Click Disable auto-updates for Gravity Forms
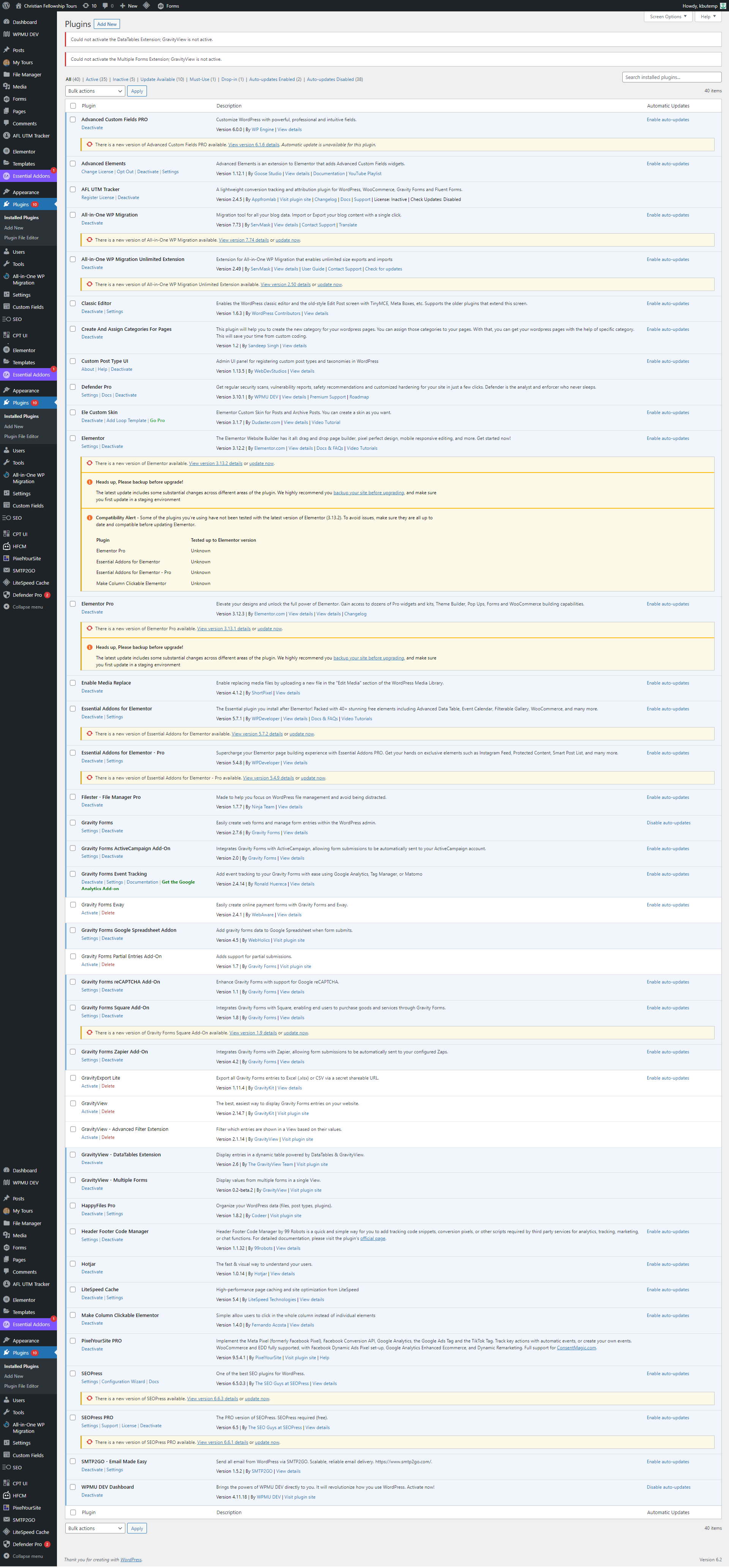 tap(668, 822)
